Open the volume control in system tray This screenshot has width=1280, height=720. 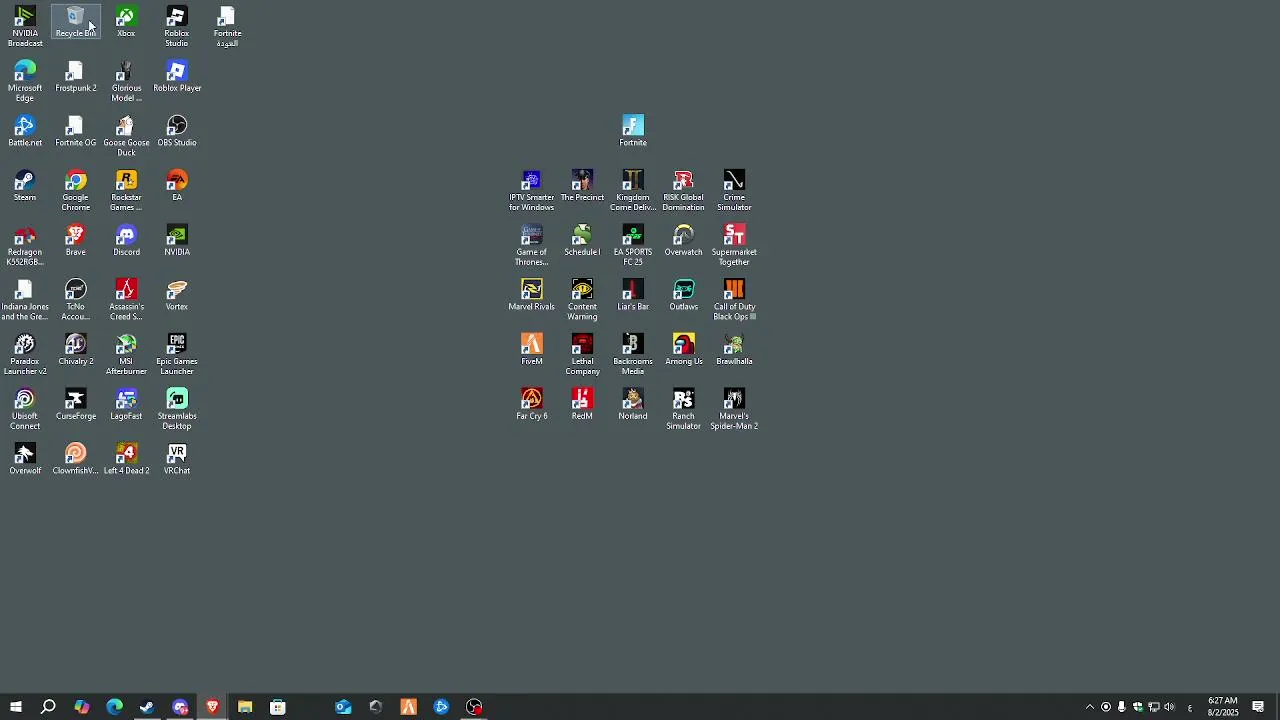pos(1169,707)
